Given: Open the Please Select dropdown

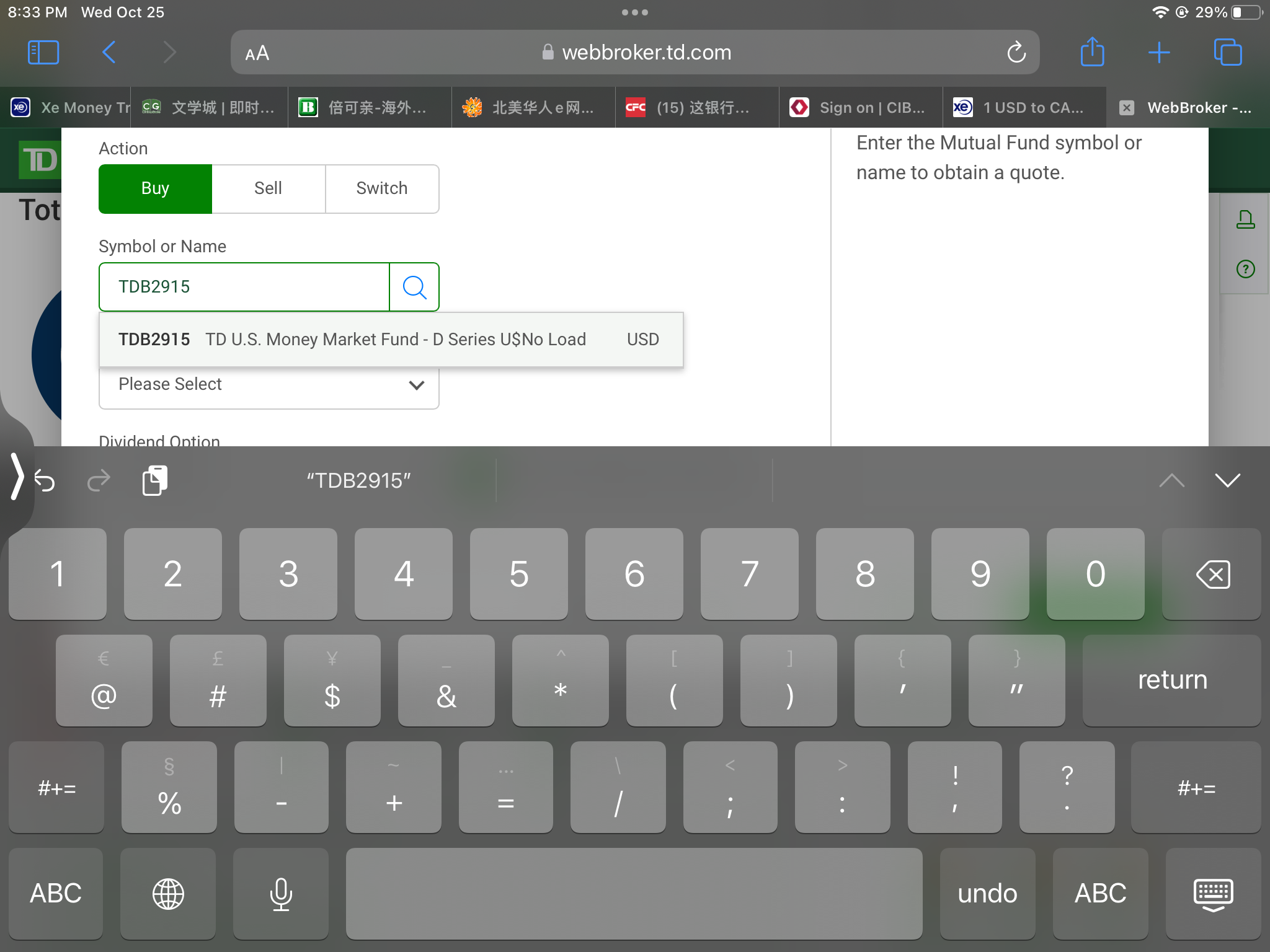Looking at the screenshot, I should coord(269,384).
